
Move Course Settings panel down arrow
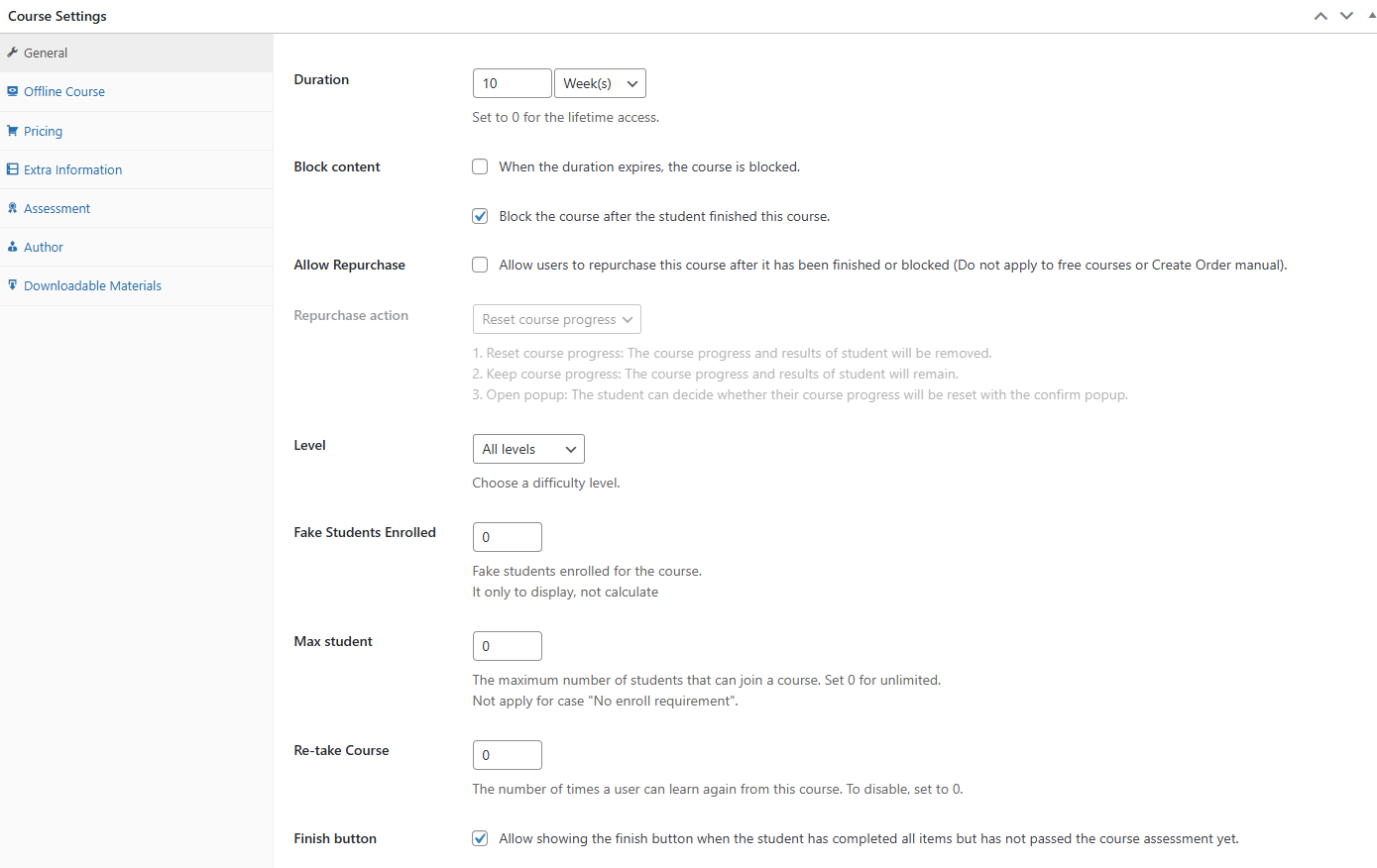1346,16
